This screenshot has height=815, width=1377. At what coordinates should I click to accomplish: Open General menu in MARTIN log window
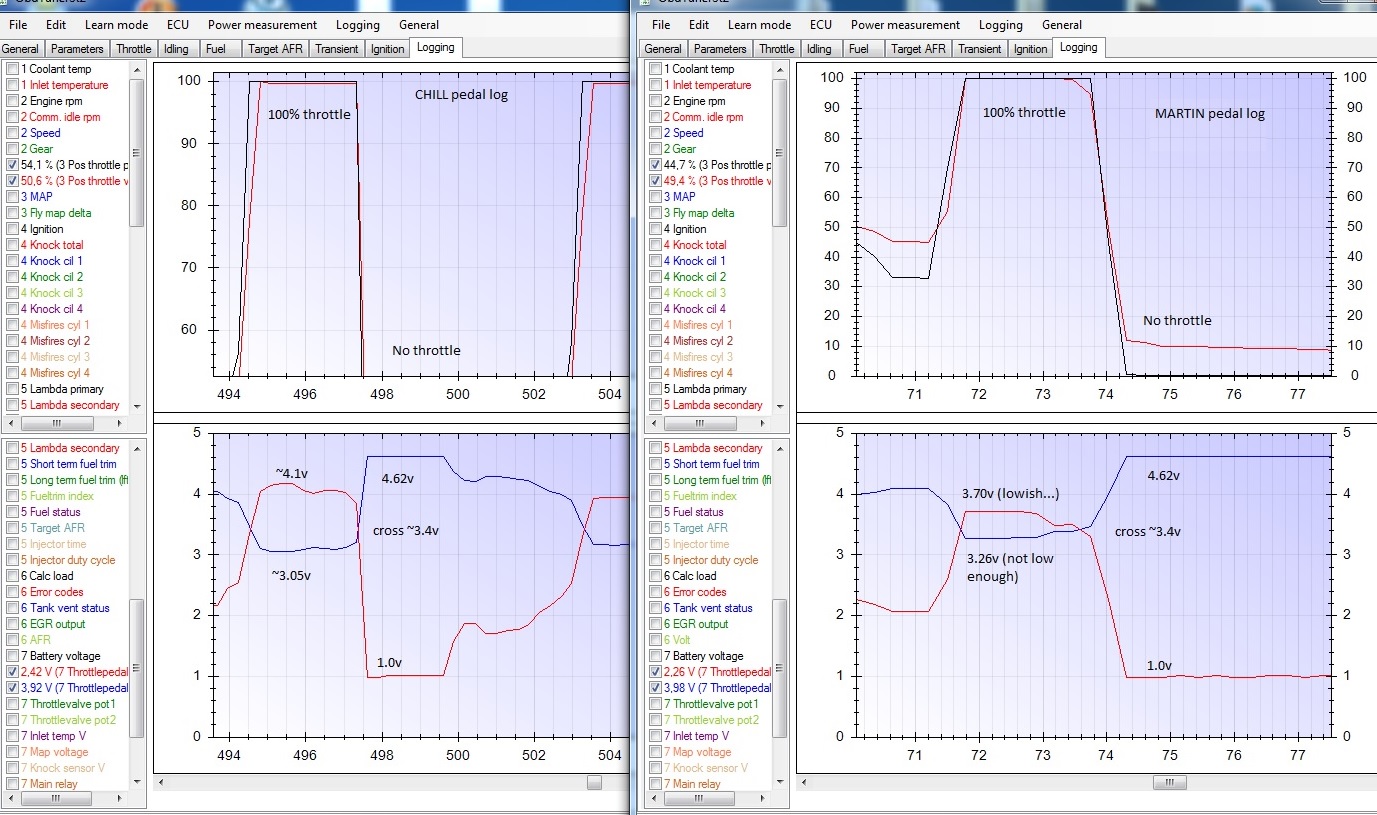coord(1062,24)
